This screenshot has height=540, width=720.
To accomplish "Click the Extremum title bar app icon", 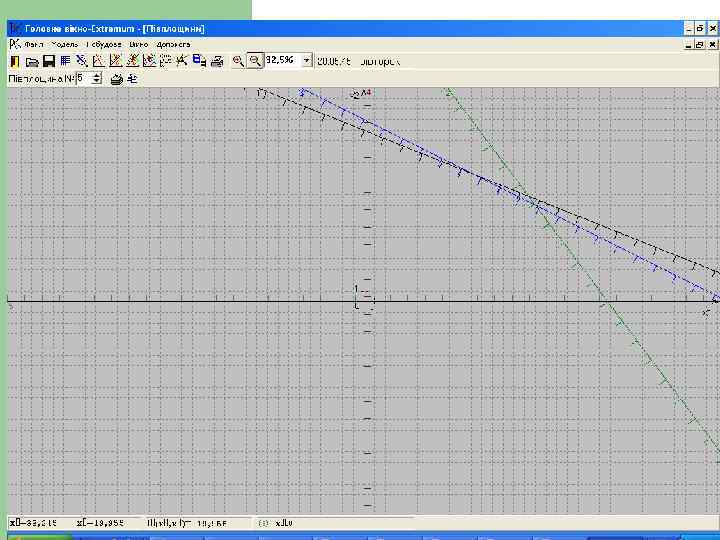I will point(15,28).
